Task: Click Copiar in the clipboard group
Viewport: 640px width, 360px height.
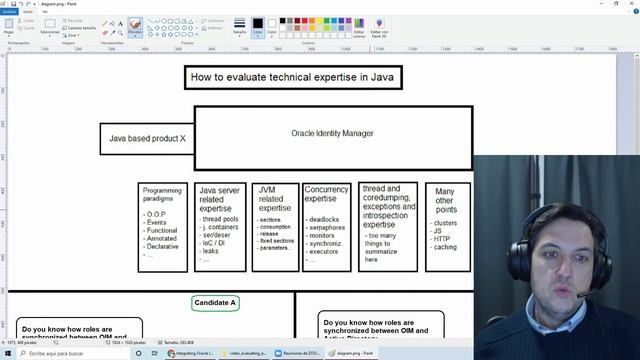Action: coord(26,28)
